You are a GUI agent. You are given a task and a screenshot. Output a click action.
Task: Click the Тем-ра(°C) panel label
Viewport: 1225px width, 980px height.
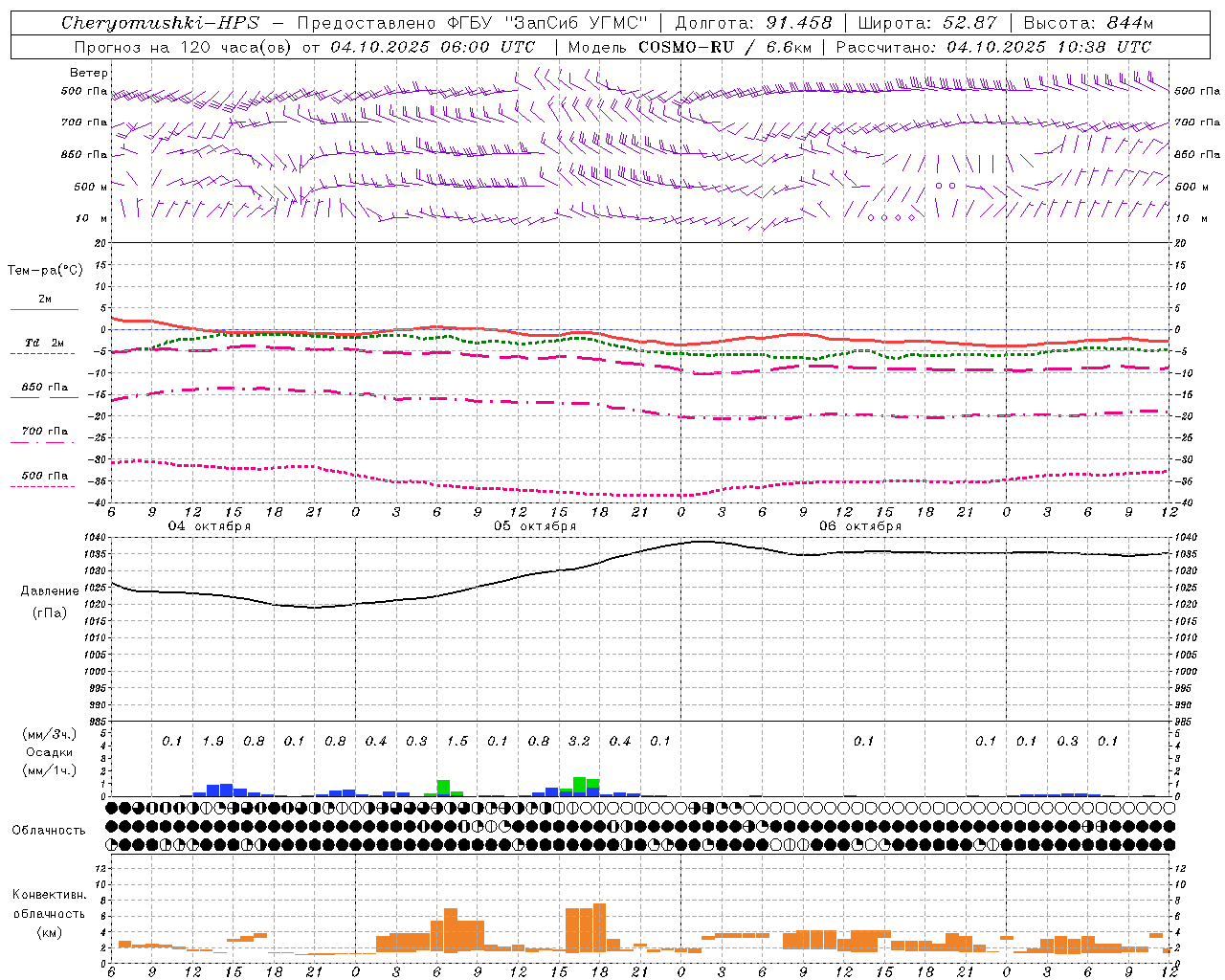(45, 271)
